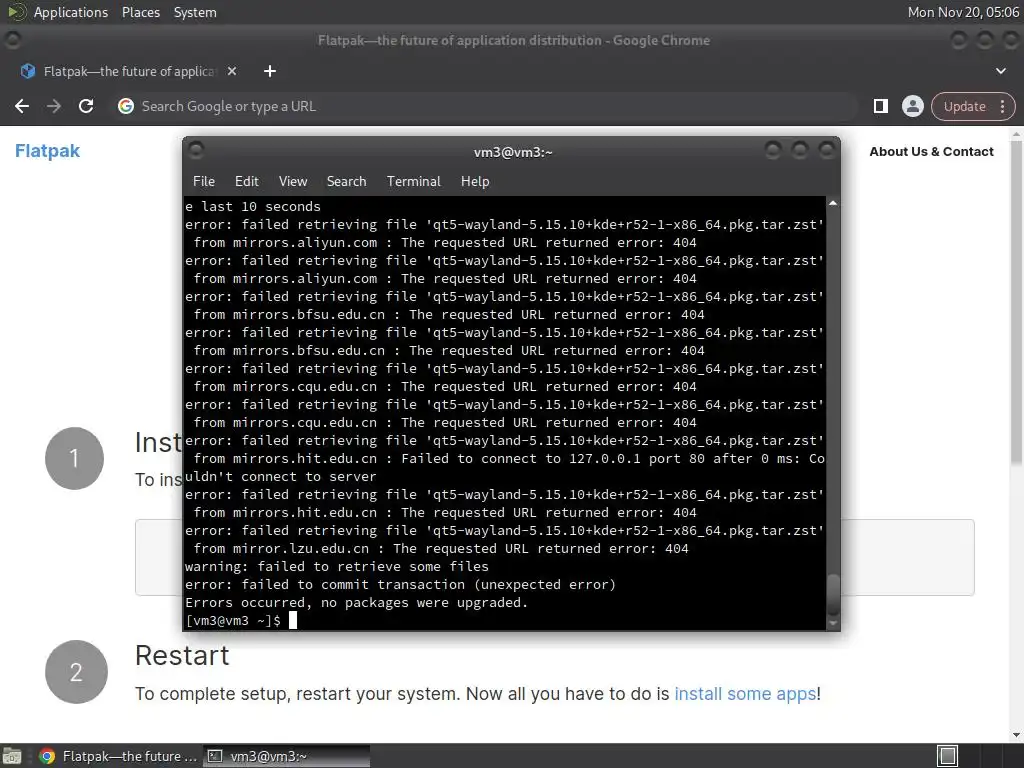This screenshot has height=768, width=1024.
Task: Click the Flatpak logo link
Action: coord(47,151)
